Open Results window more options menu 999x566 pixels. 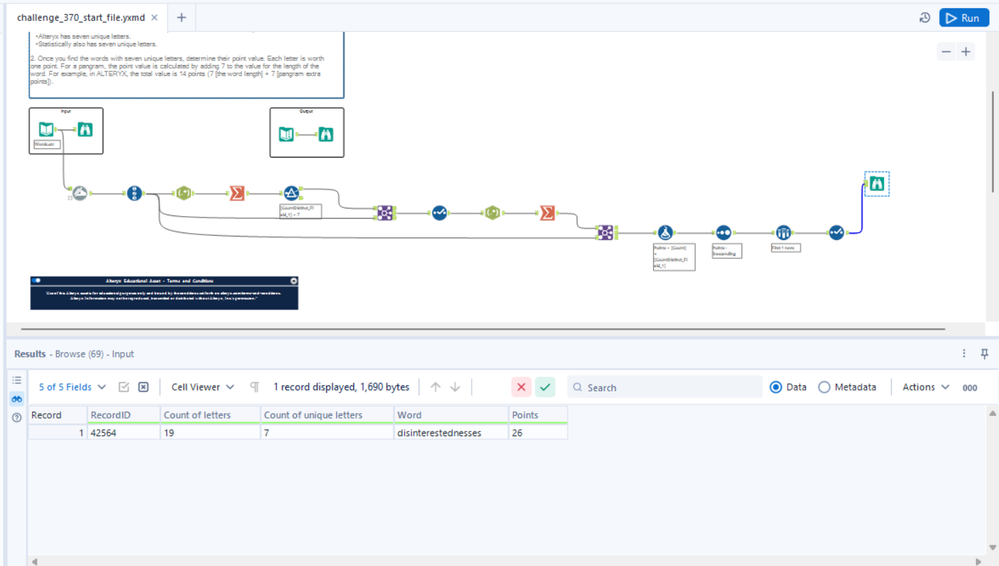[964, 354]
